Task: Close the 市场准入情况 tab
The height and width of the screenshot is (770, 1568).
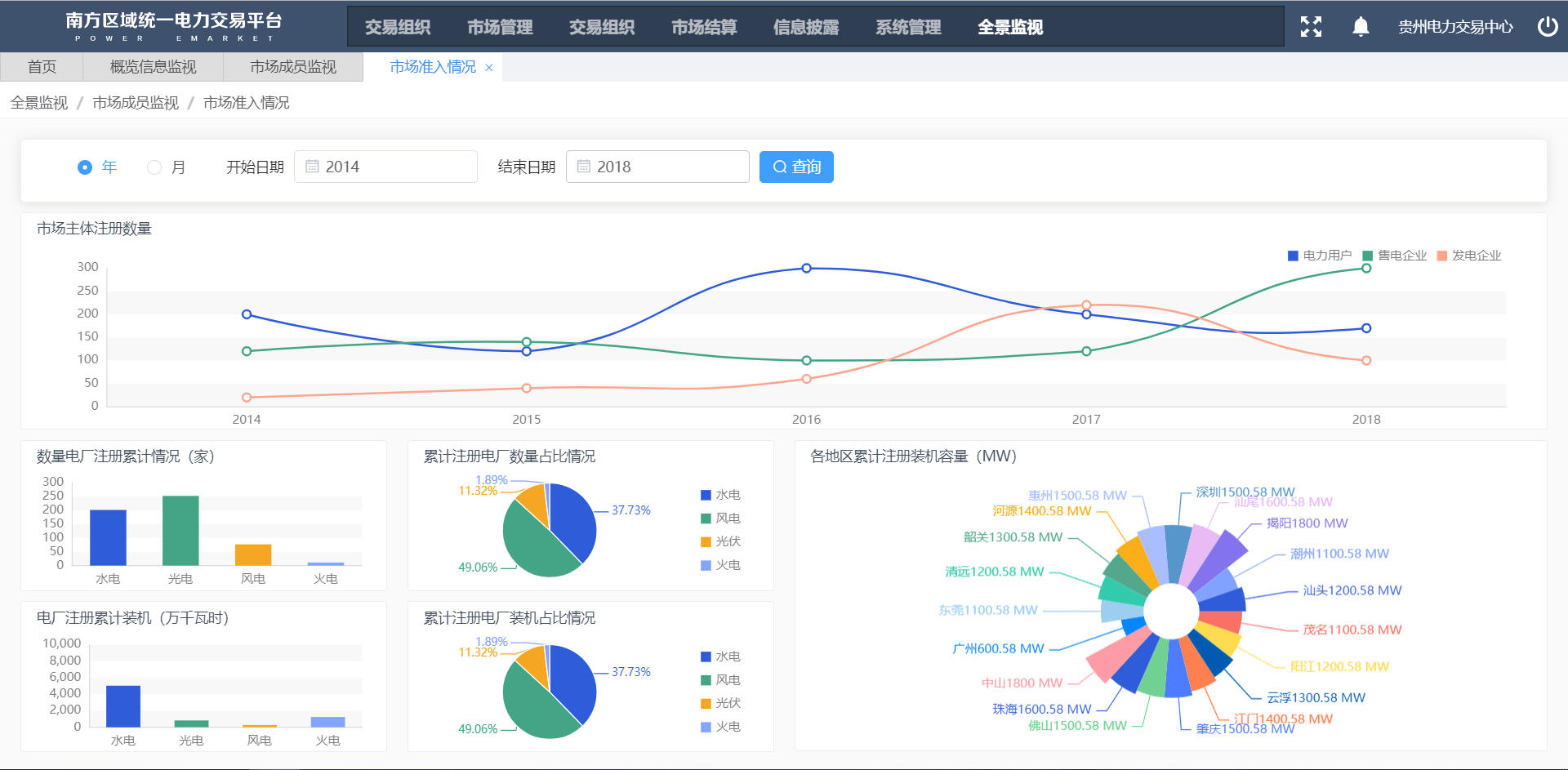Action: click(x=489, y=68)
